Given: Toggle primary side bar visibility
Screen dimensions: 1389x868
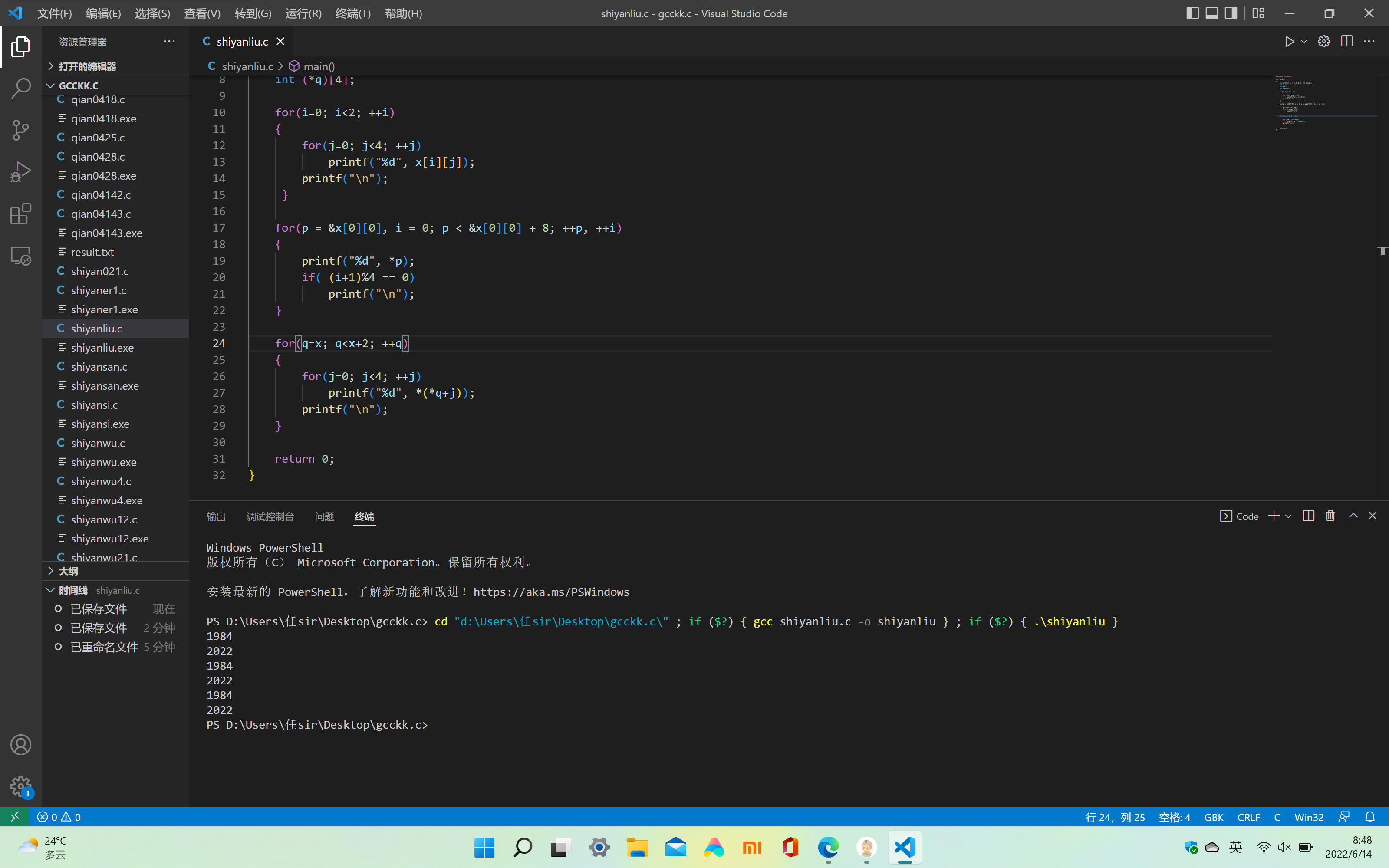Looking at the screenshot, I should [x=1193, y=13].
